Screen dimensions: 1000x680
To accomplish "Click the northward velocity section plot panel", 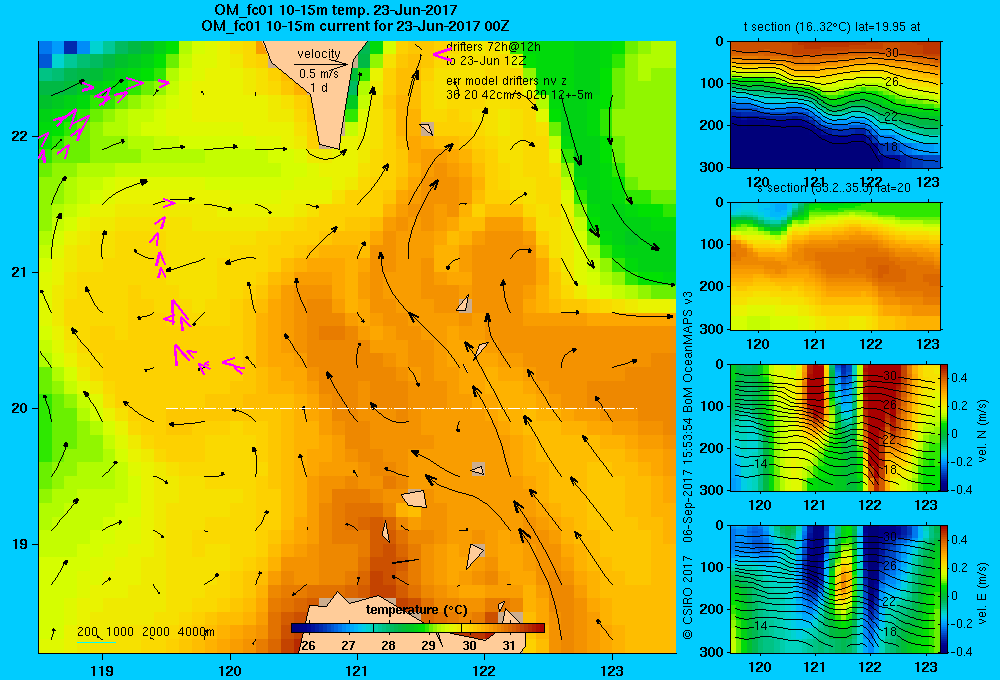I will [x=835, y=427].
